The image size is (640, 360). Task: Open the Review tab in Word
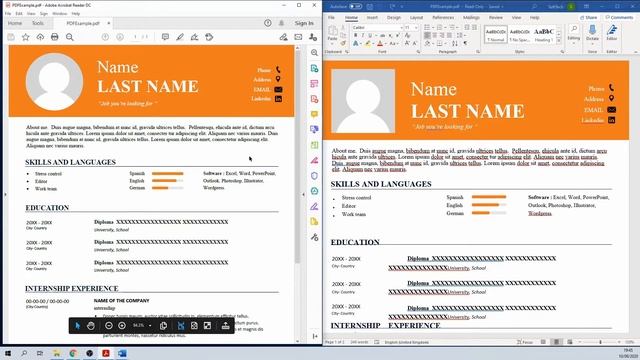[496, 18]
